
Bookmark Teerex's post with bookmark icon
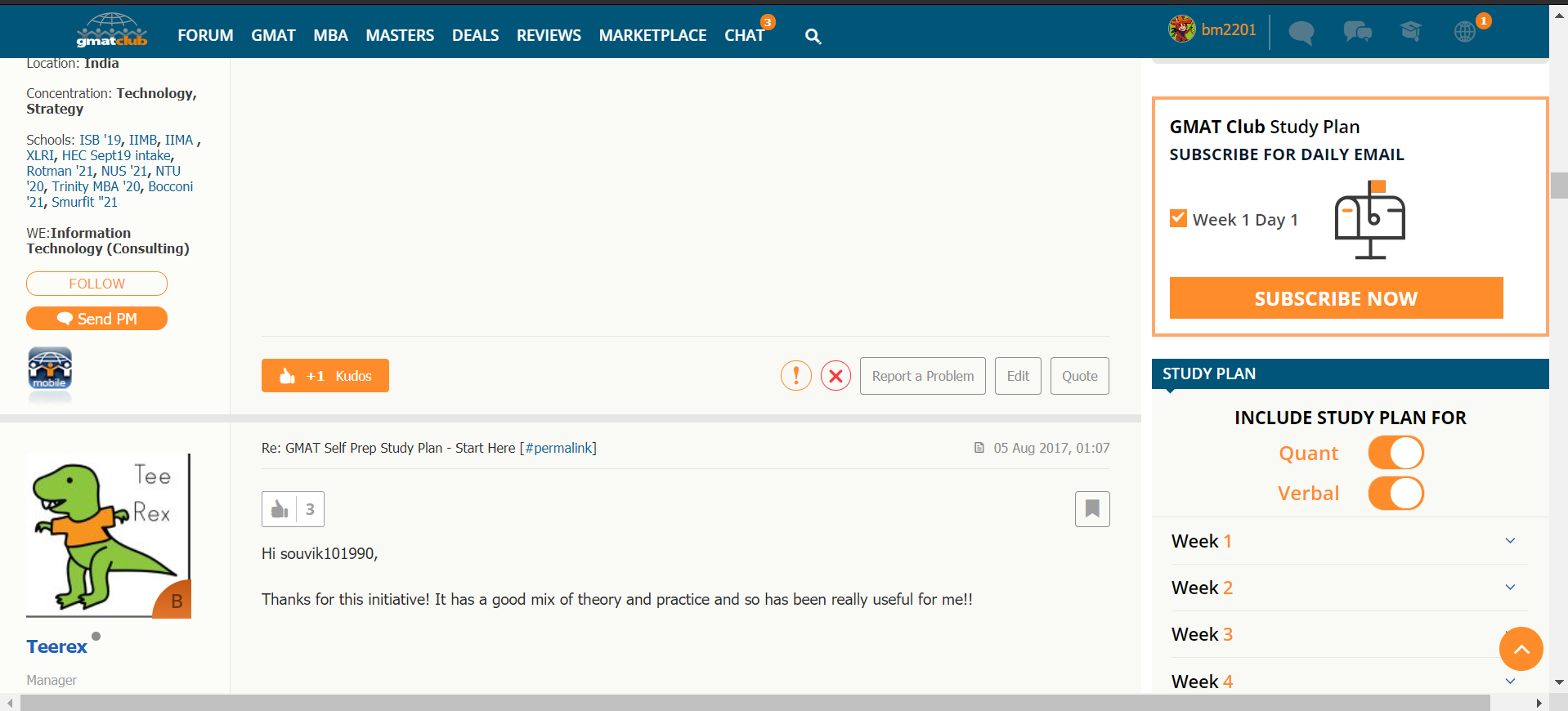point(1091,509)
